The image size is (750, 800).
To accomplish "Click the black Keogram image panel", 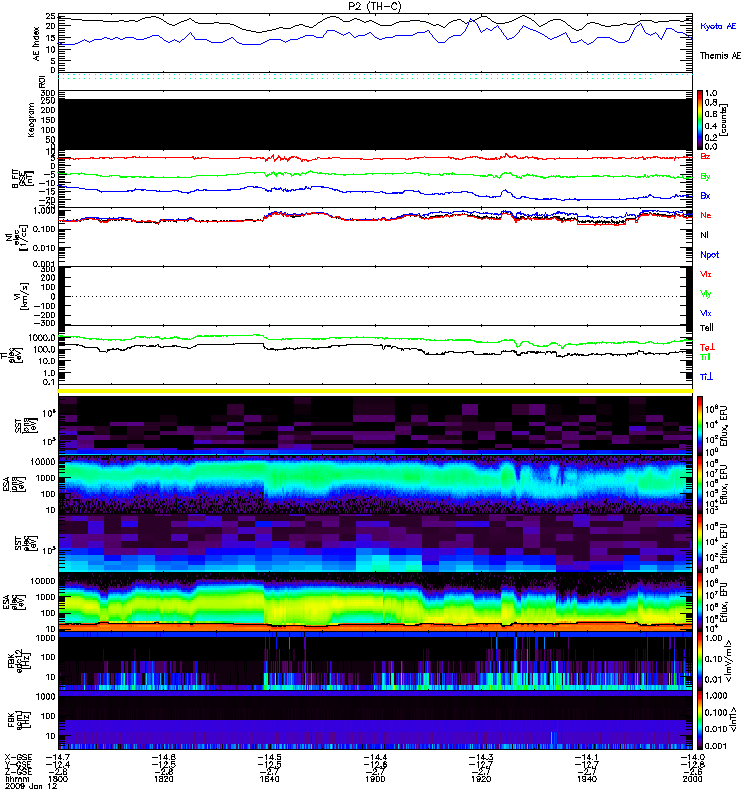I will 376,124.
